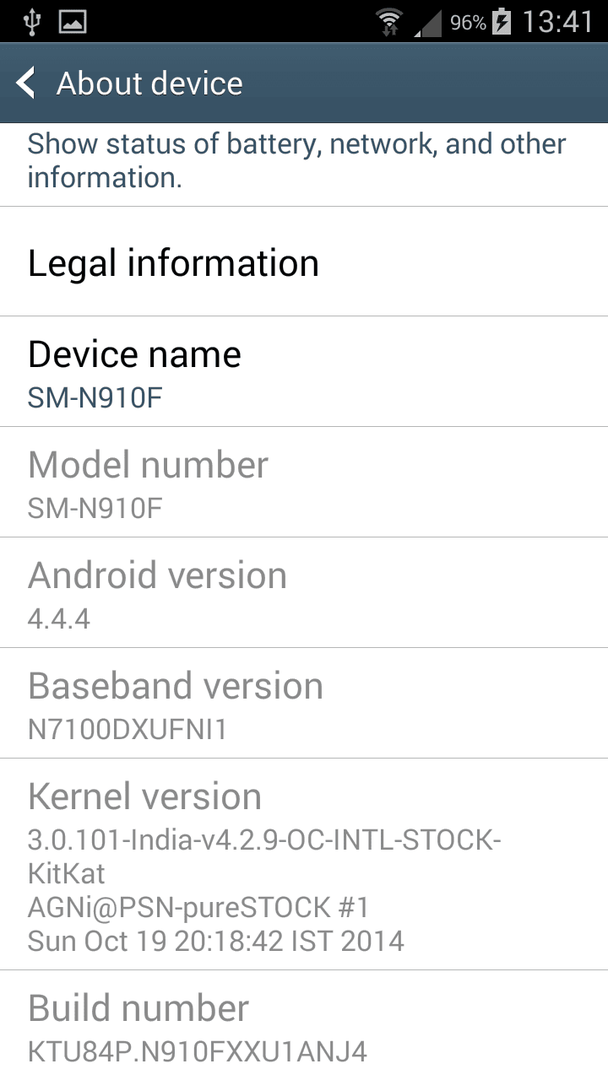The image size is (608, 1080).
Task: Tap the Build number entry
Action: (304, 1026)
